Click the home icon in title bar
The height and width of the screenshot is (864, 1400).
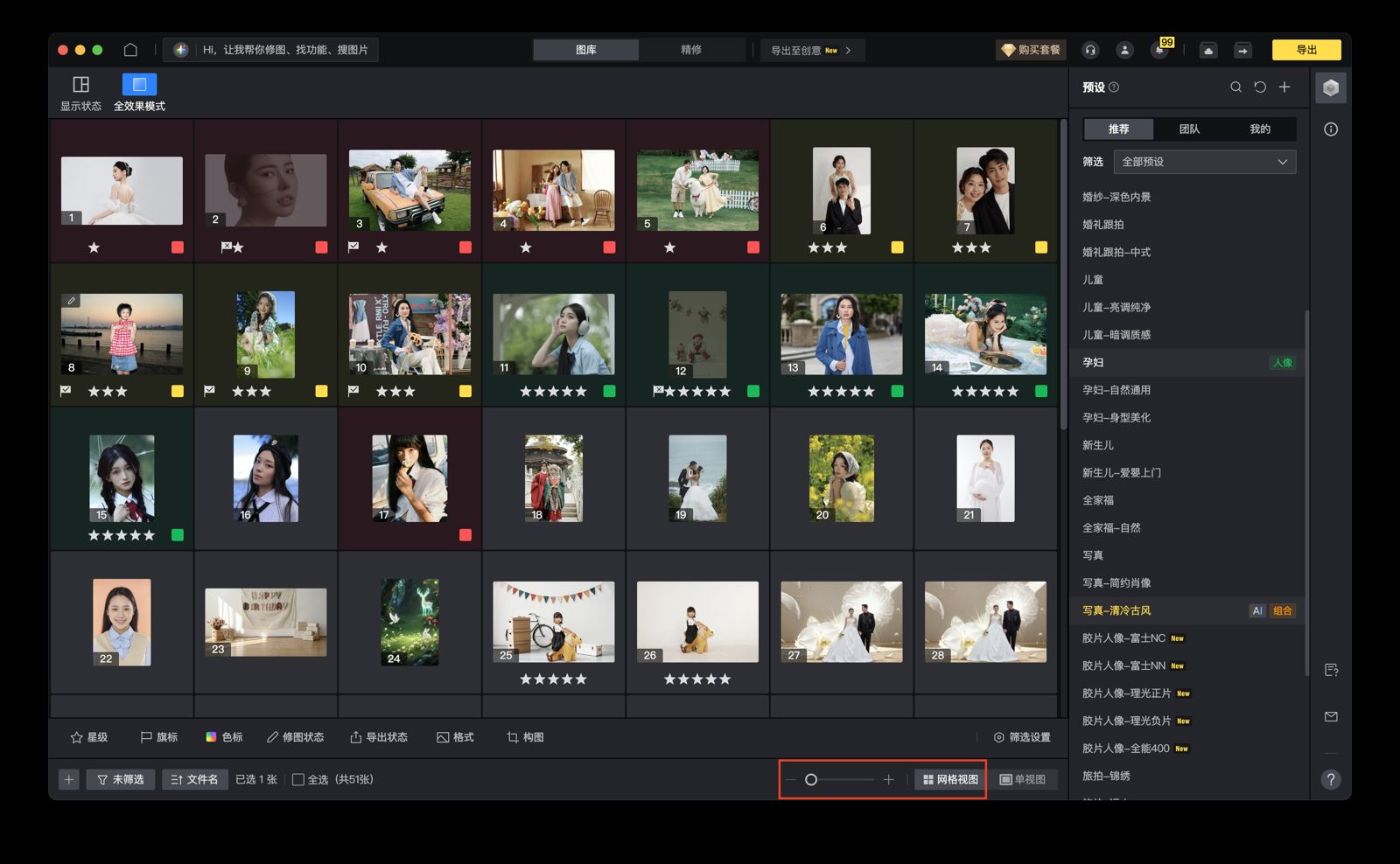pyautogui.click(x=130, y=50)
